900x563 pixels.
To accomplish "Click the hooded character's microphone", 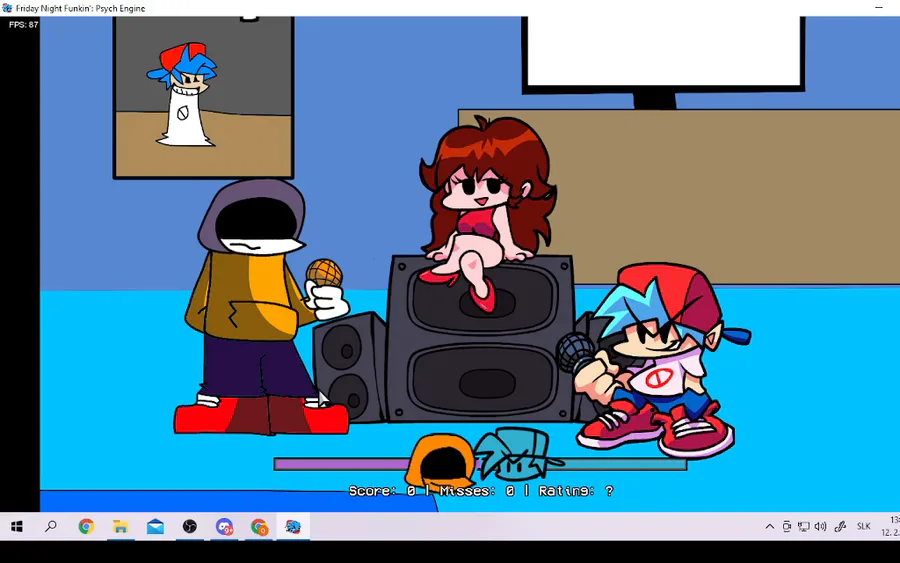I will click(324, 273).
